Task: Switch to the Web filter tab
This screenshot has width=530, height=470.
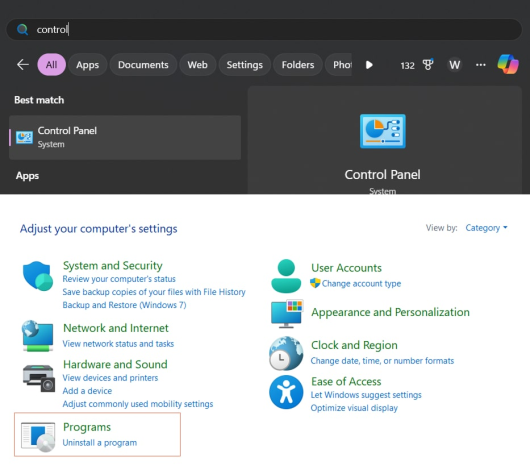Action: (x=197, y=65)
